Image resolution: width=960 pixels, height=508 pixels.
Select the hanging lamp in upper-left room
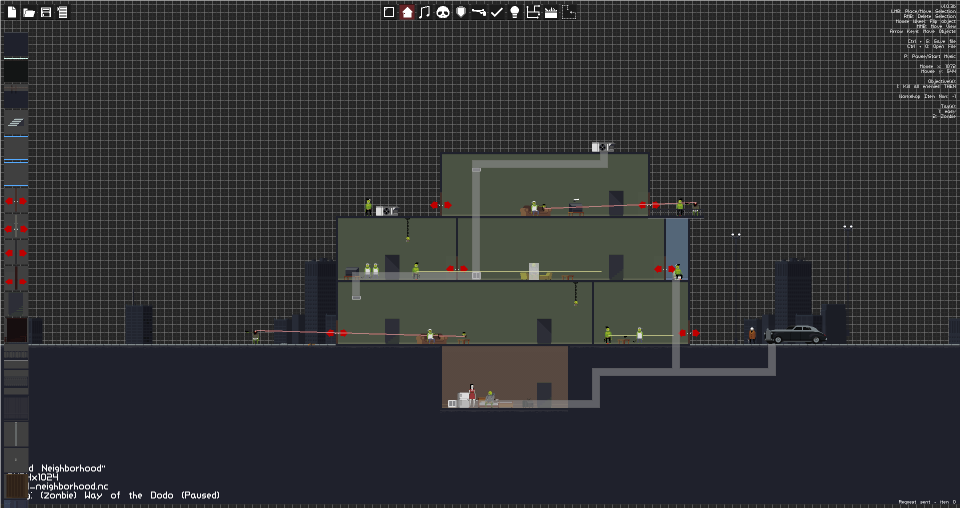pos(408,230)
